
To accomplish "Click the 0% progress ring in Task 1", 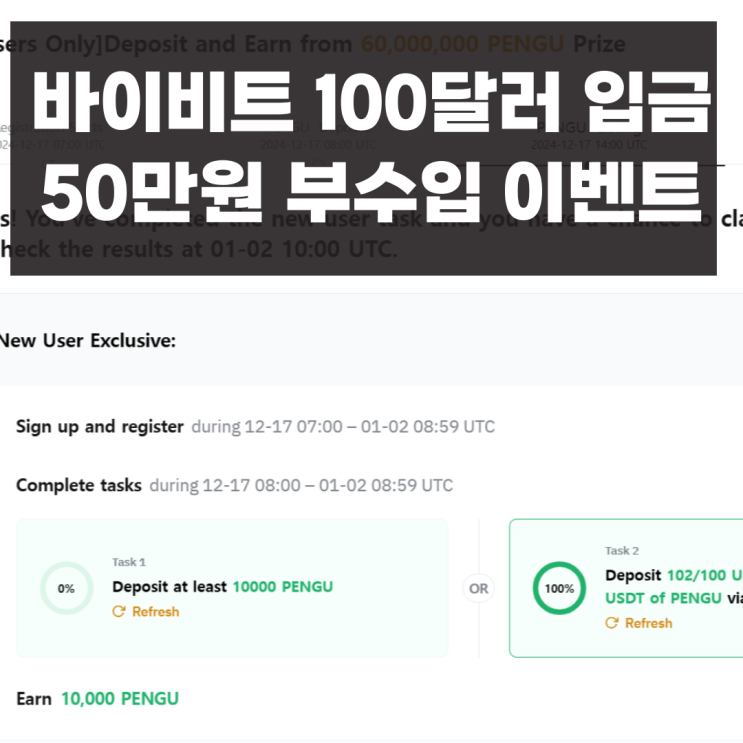I will point(66,588).
